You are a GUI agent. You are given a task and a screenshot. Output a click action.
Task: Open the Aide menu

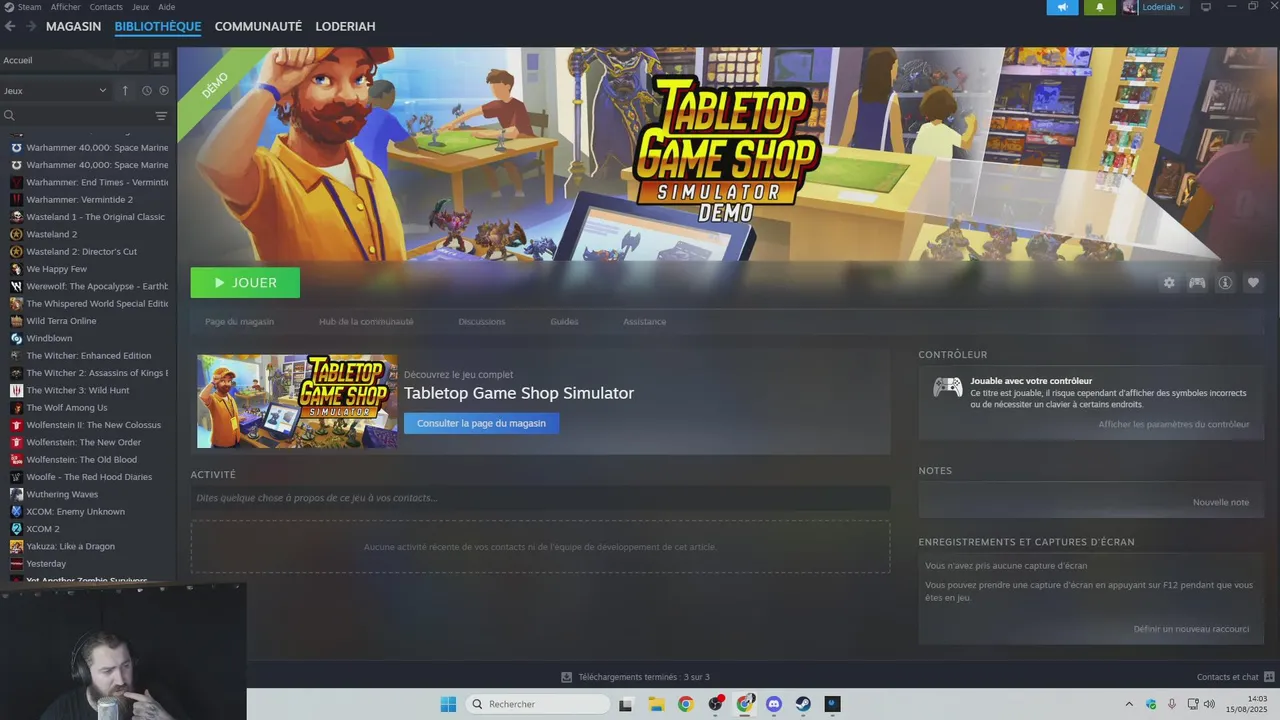tap(166, 7)
